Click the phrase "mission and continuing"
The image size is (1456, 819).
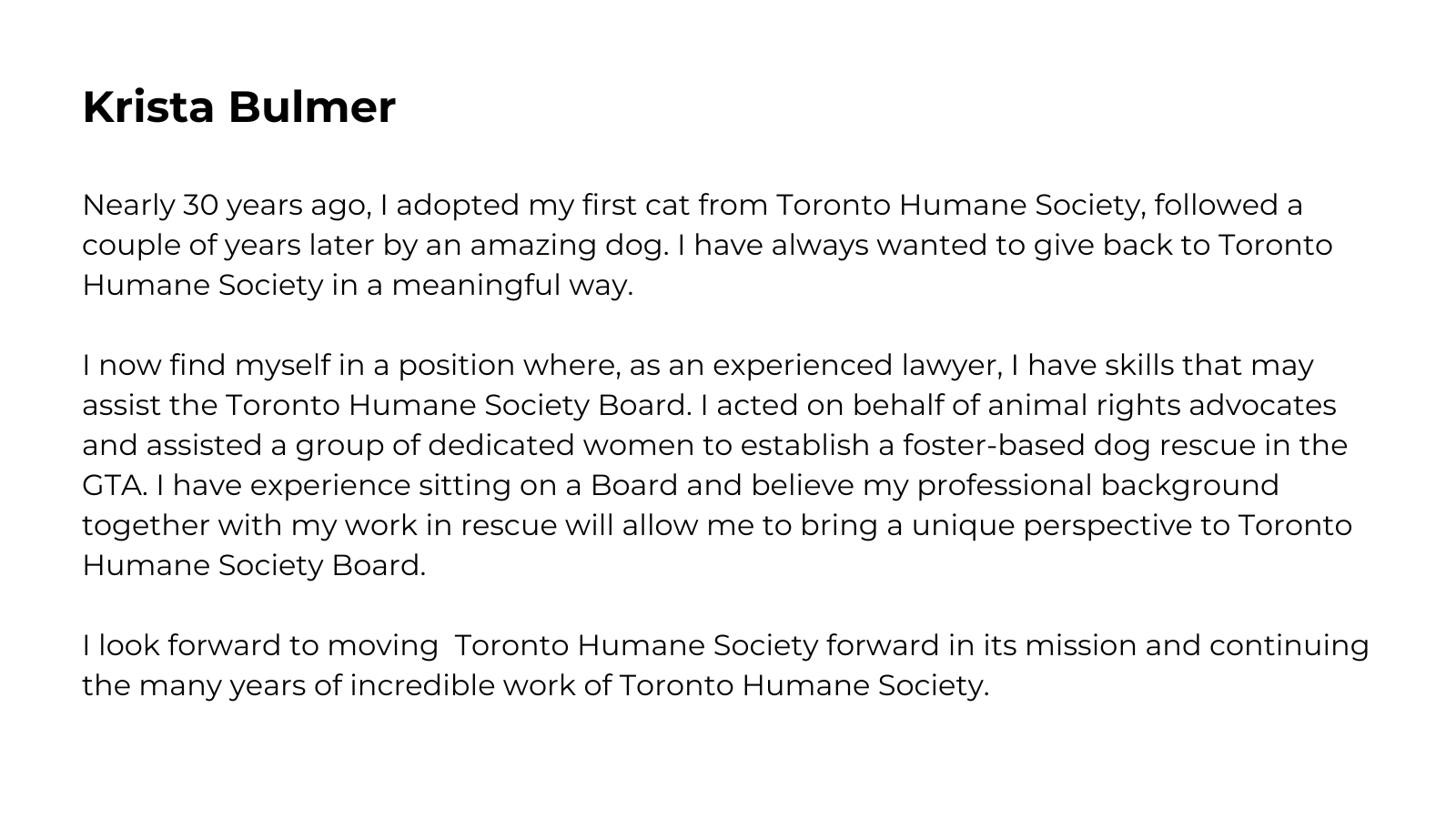click(x=1197, y=646)
